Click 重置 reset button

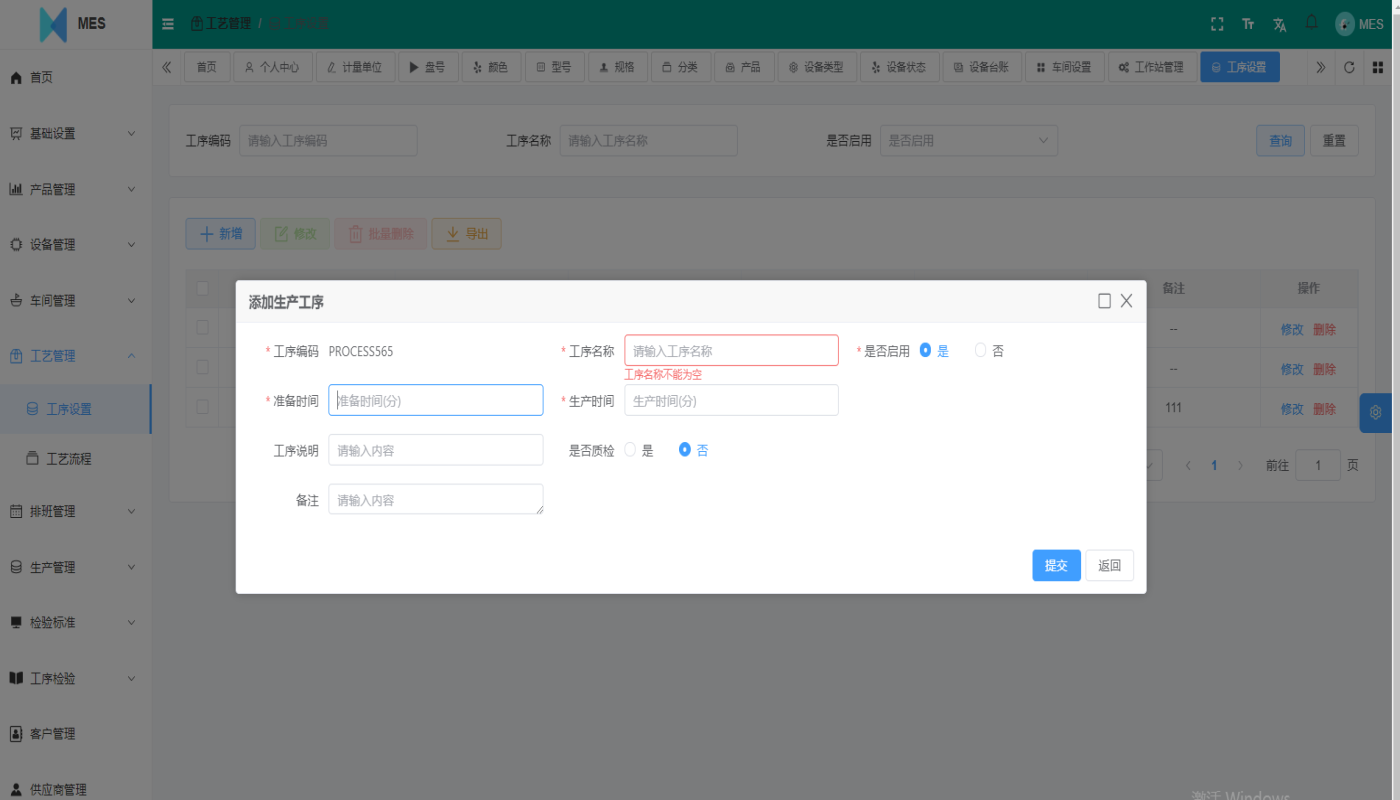(x=1334, y=141)
